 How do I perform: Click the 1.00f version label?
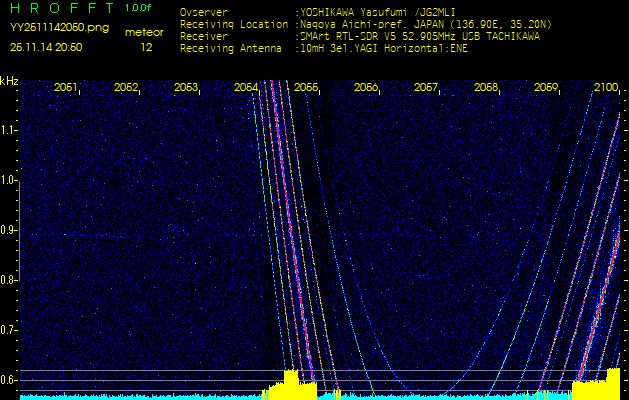click(139, 9)
